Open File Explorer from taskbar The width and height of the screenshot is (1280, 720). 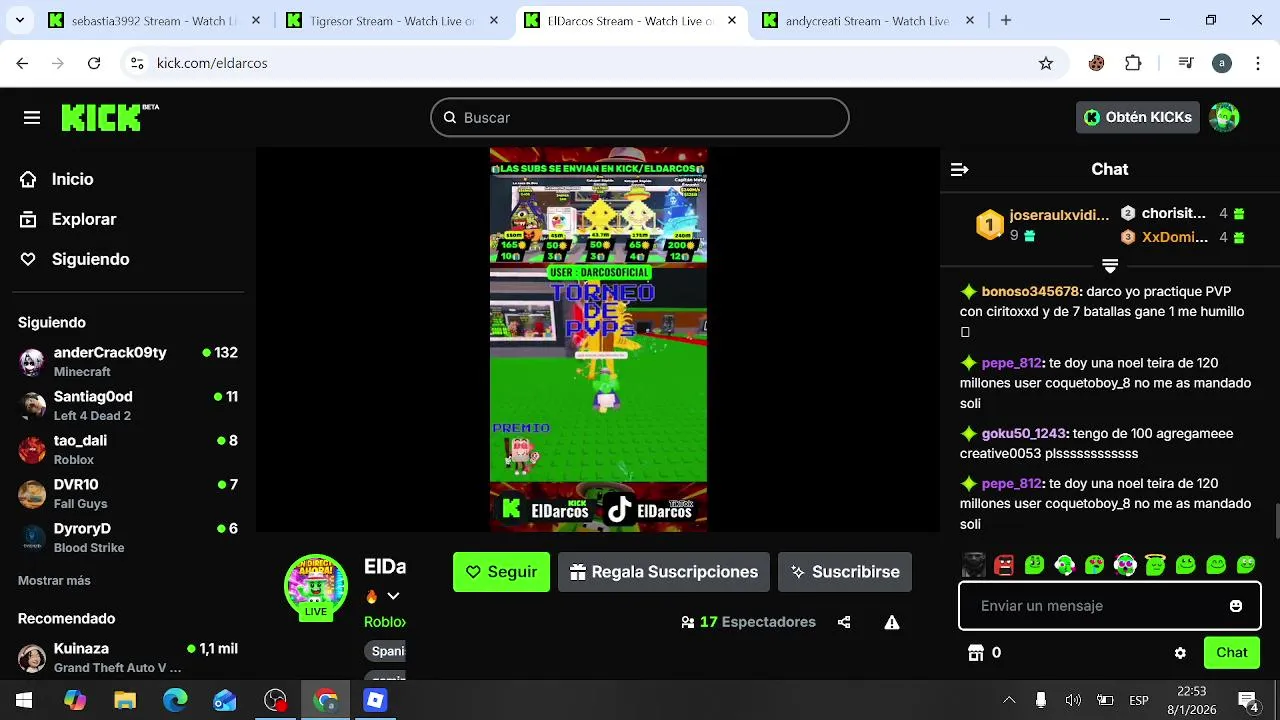tap(125, 700)
